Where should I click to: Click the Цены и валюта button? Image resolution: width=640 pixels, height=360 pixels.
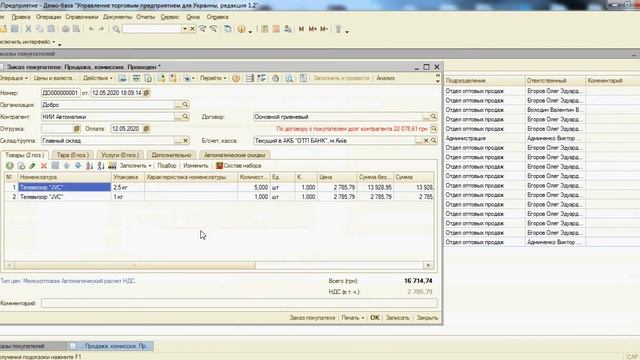[53, 78]
